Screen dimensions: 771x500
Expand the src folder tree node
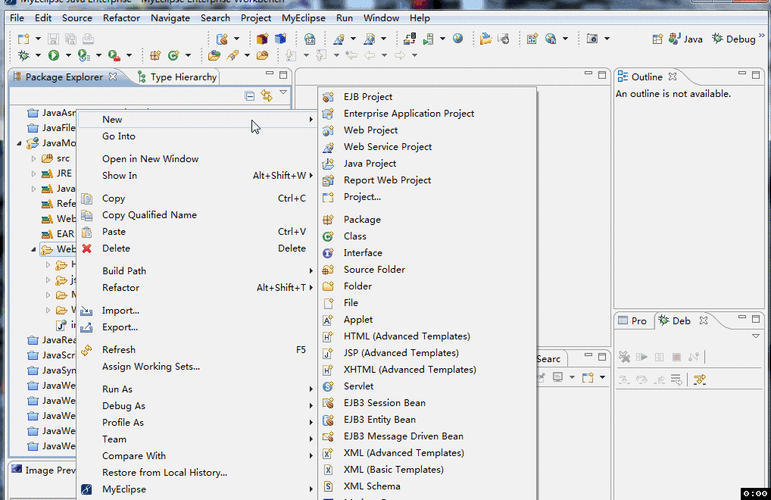[x=33, y=159]
